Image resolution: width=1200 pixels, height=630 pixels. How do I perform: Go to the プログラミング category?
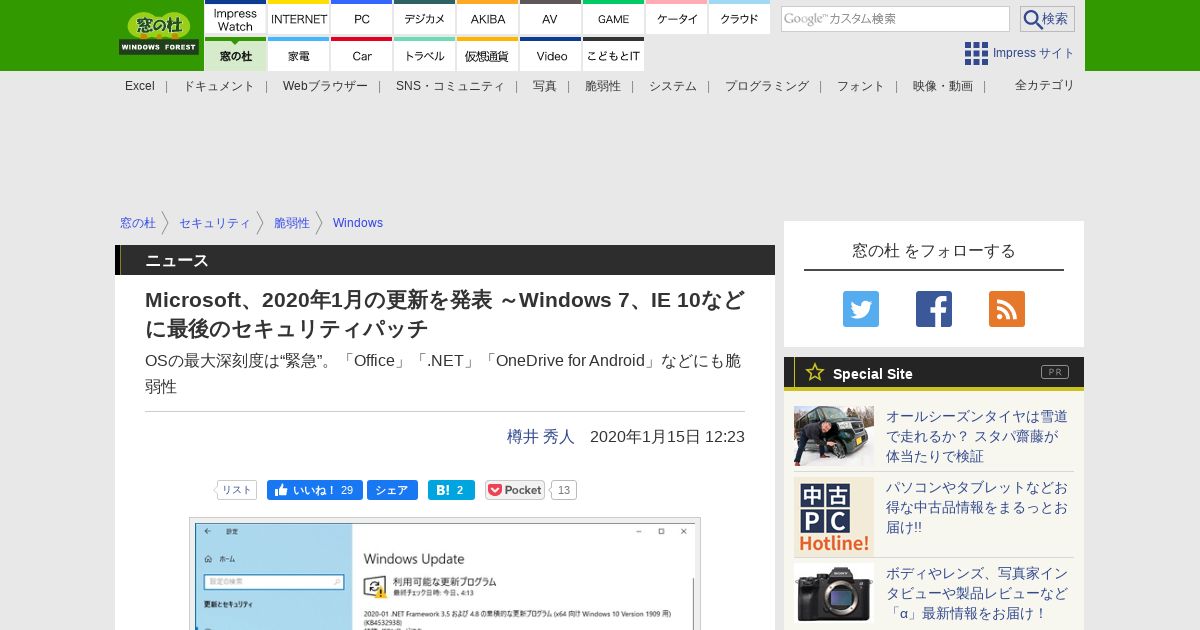click(x=767, y=86)
